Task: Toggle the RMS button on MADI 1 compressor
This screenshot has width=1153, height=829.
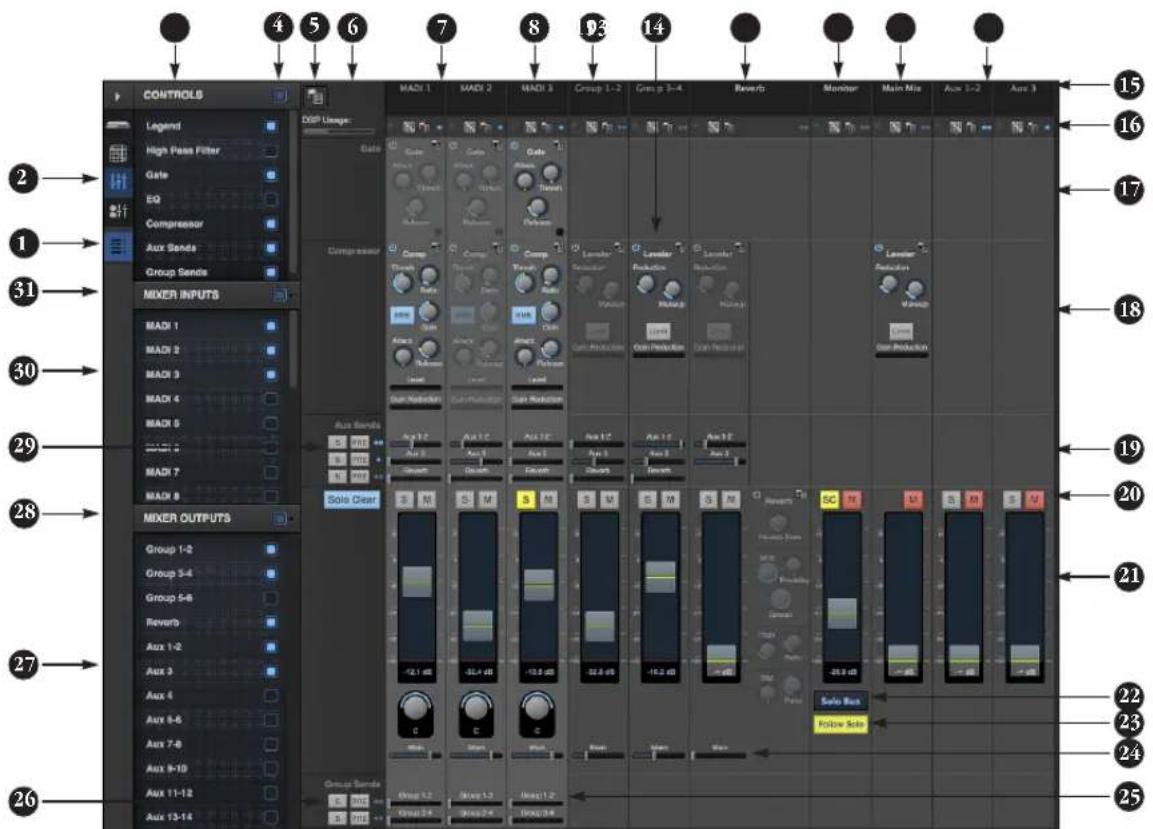Action: tap(401, 315)
